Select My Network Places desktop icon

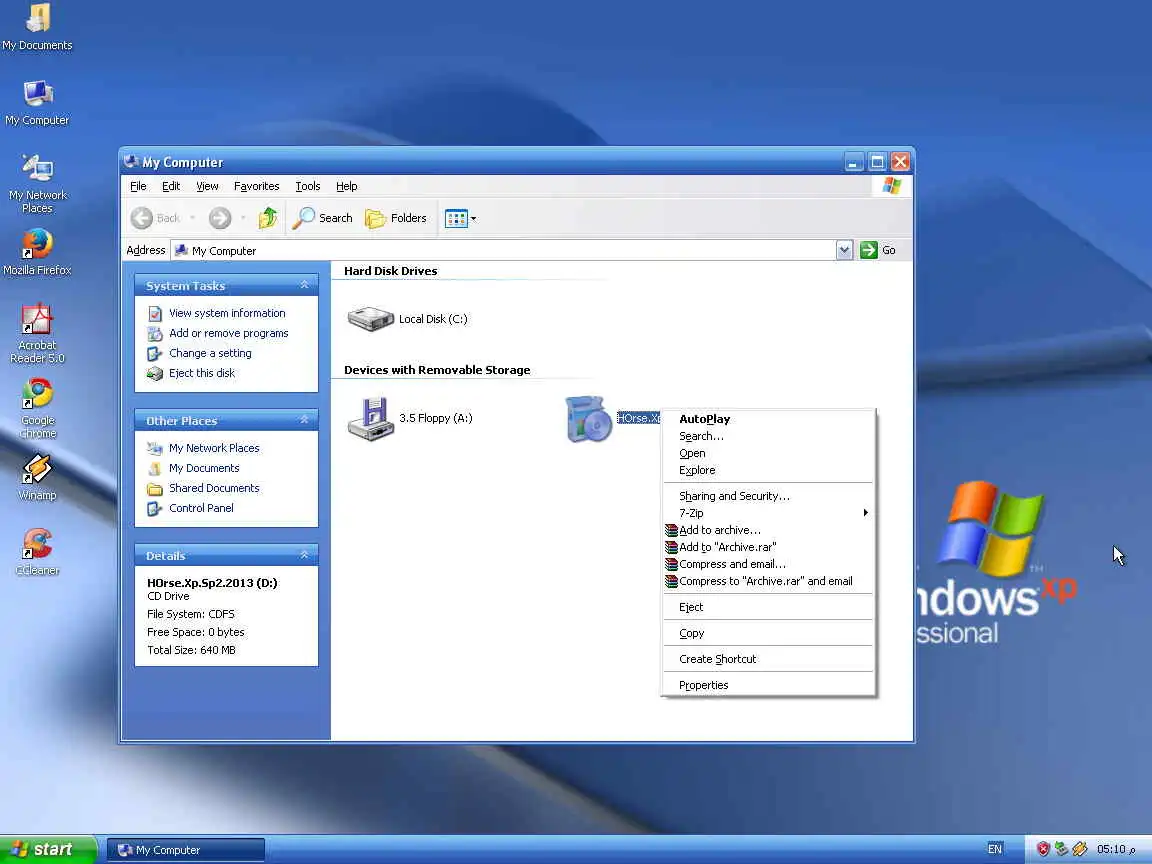pos(37,184)
